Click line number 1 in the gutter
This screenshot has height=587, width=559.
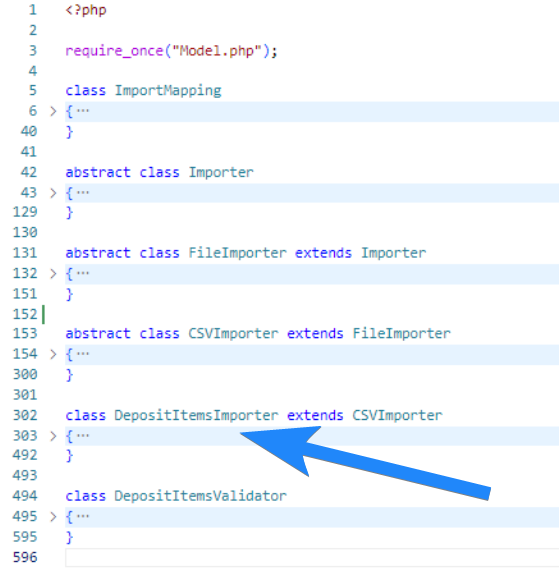click(x=33, y=10)
